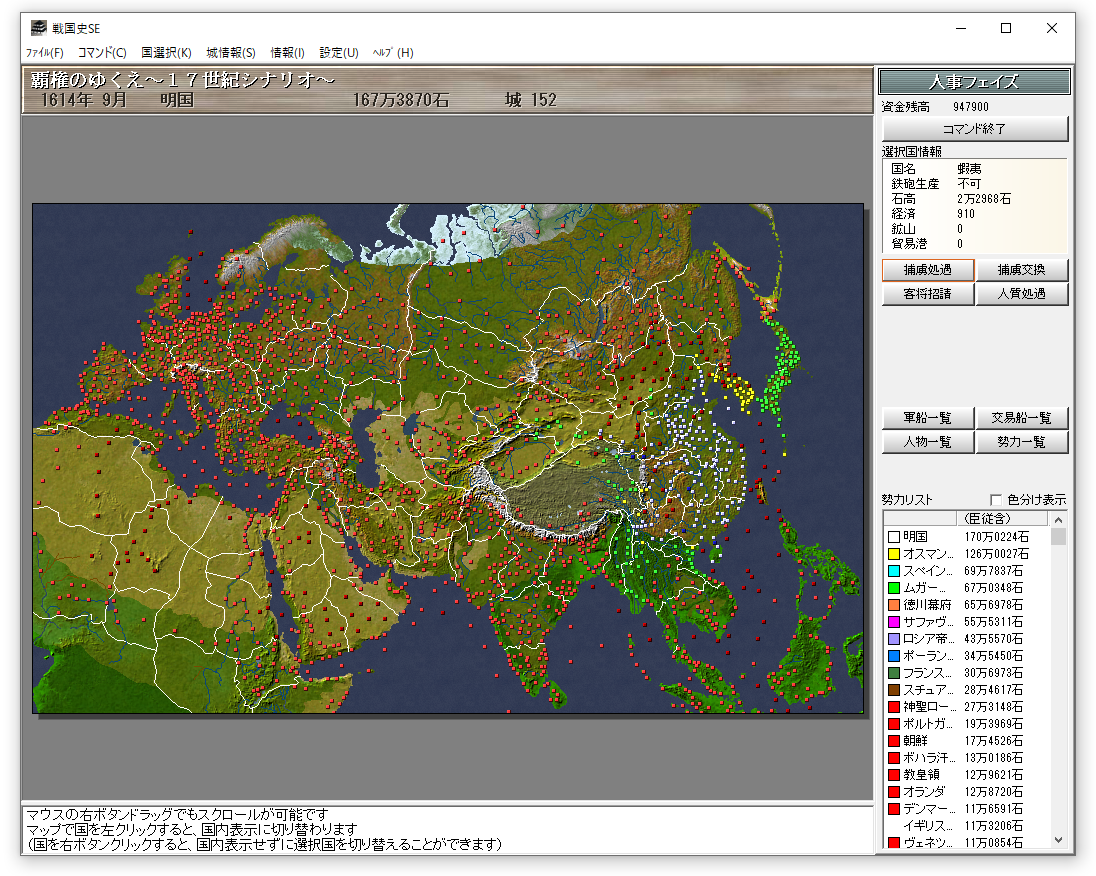Image resolution: width=1096 pixels, height=876 pixels.
Task: View the 勢力一覧 faction list
Action: (1021, 442)
